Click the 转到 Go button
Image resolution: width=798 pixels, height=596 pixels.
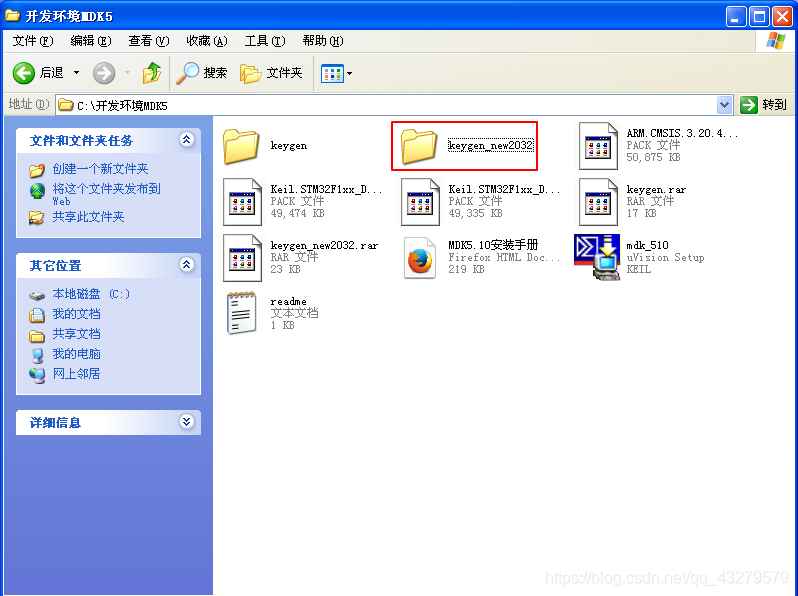(764, 105)
